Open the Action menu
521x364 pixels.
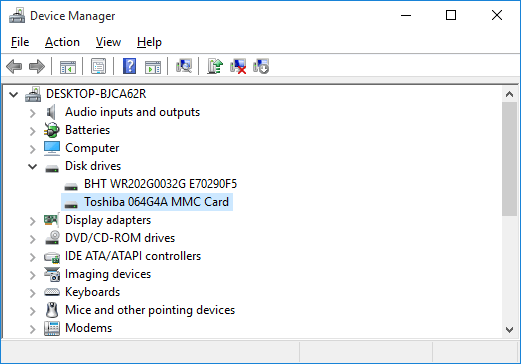[62, 42]
